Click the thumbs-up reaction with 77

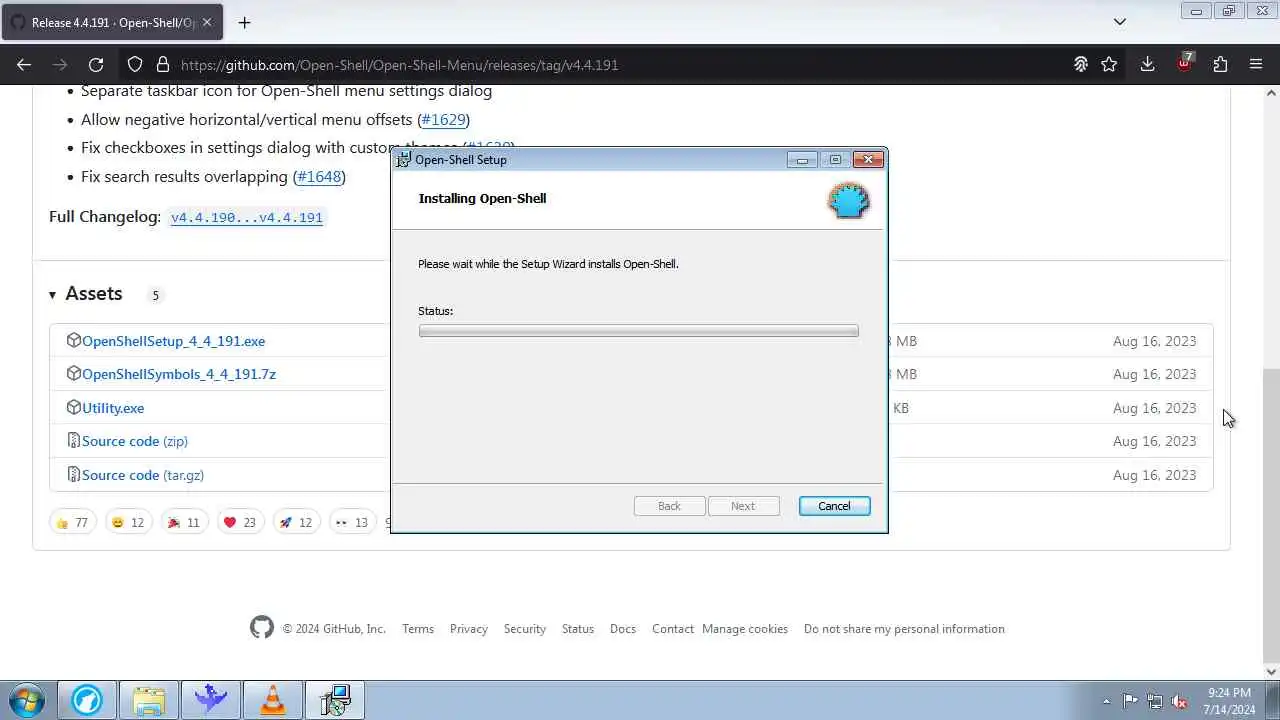point(72,522)
